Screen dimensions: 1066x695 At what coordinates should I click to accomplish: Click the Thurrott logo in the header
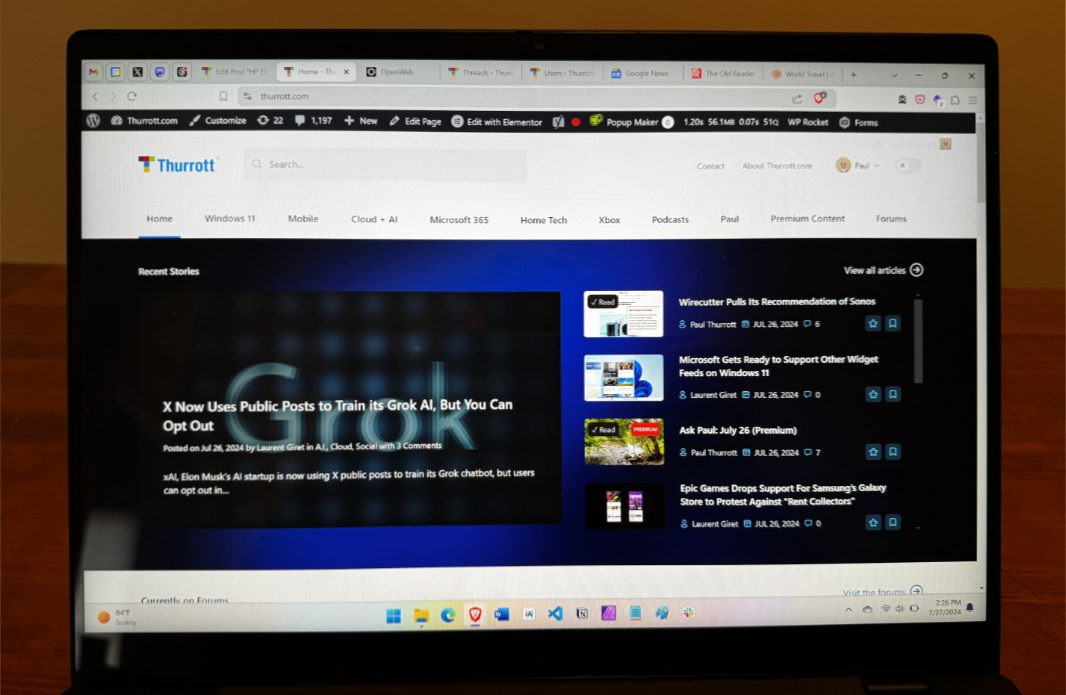(x=177, y=165)
